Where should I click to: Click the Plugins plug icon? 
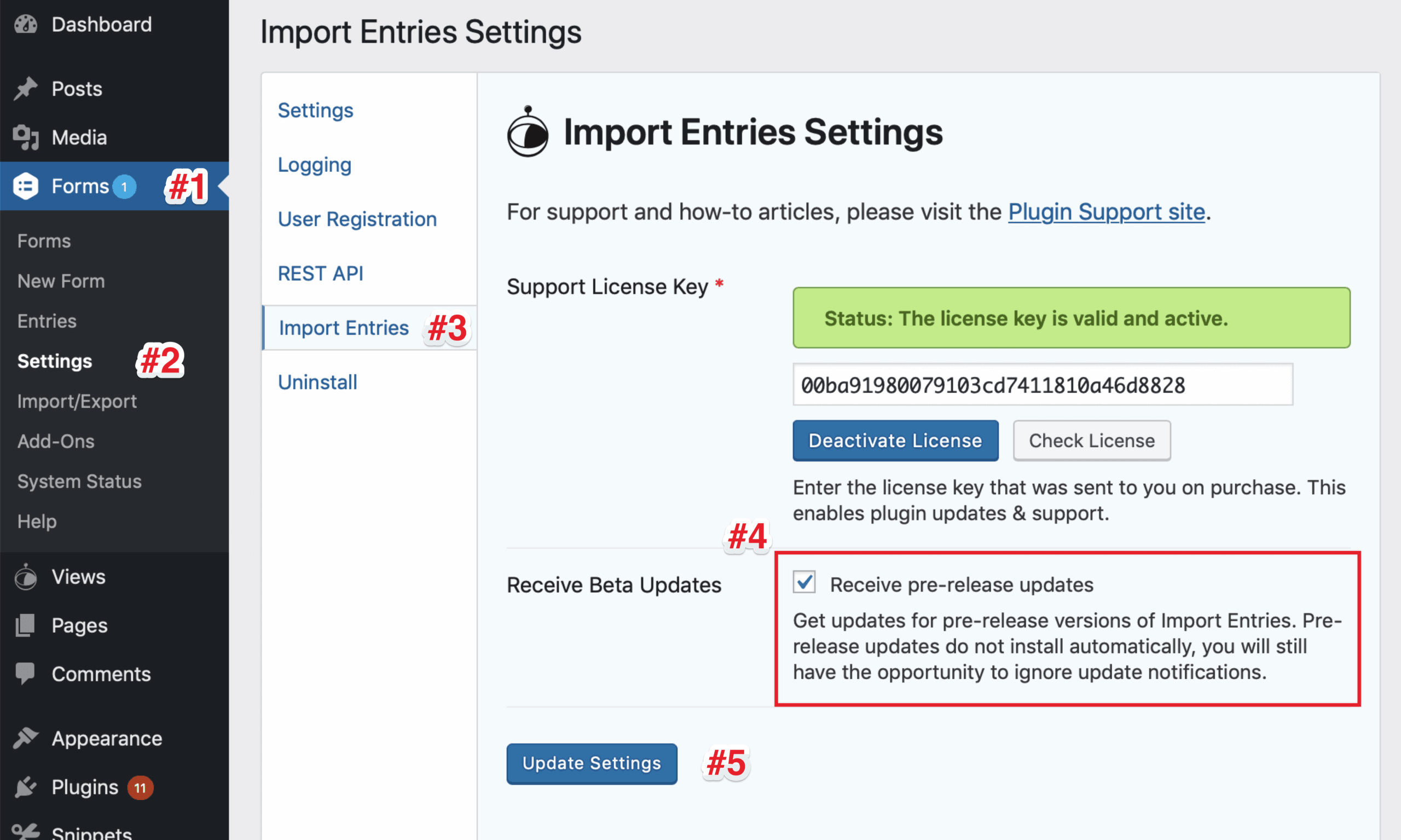pos(26,787)
